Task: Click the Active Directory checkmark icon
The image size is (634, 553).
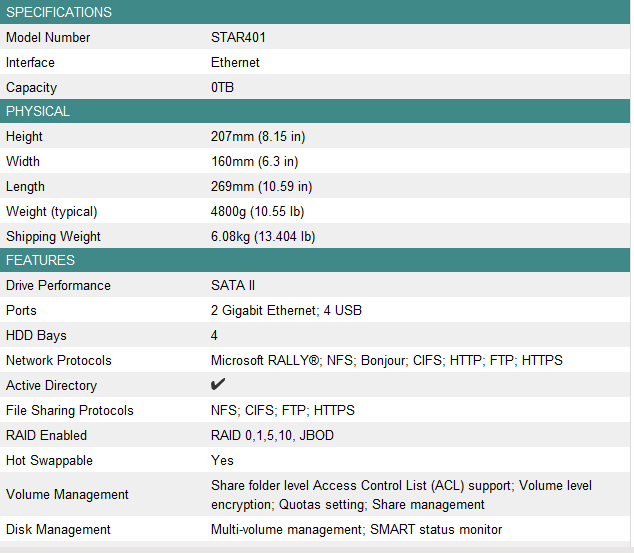Action: [218, 384]
